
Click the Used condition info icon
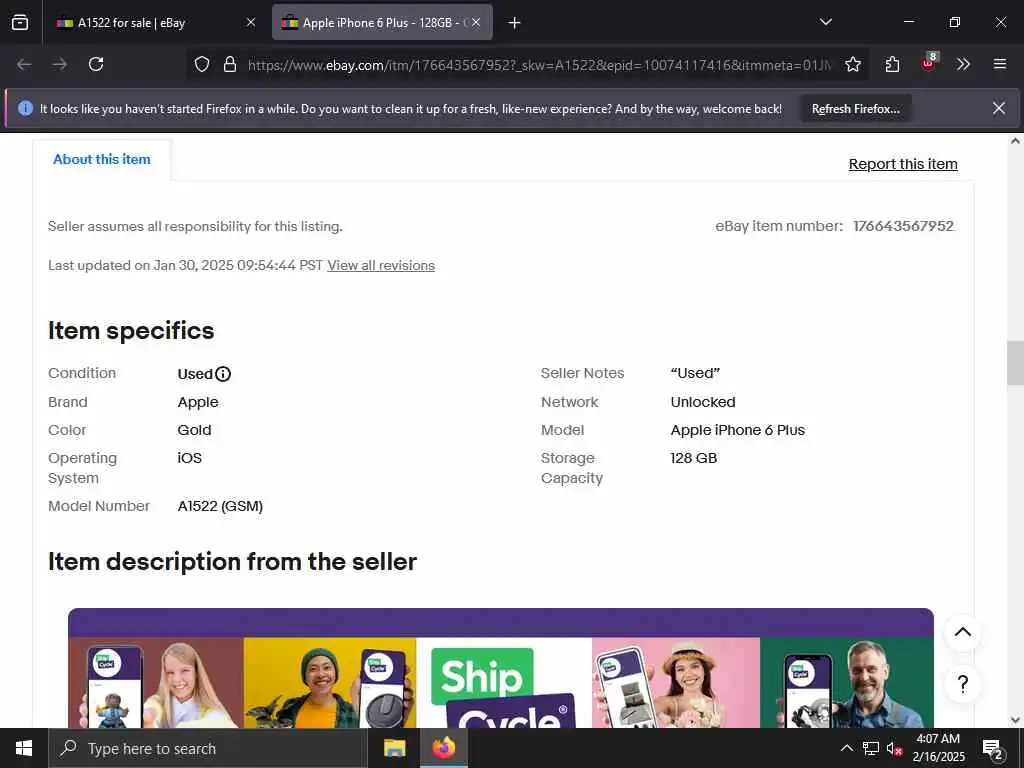[223, 374]
